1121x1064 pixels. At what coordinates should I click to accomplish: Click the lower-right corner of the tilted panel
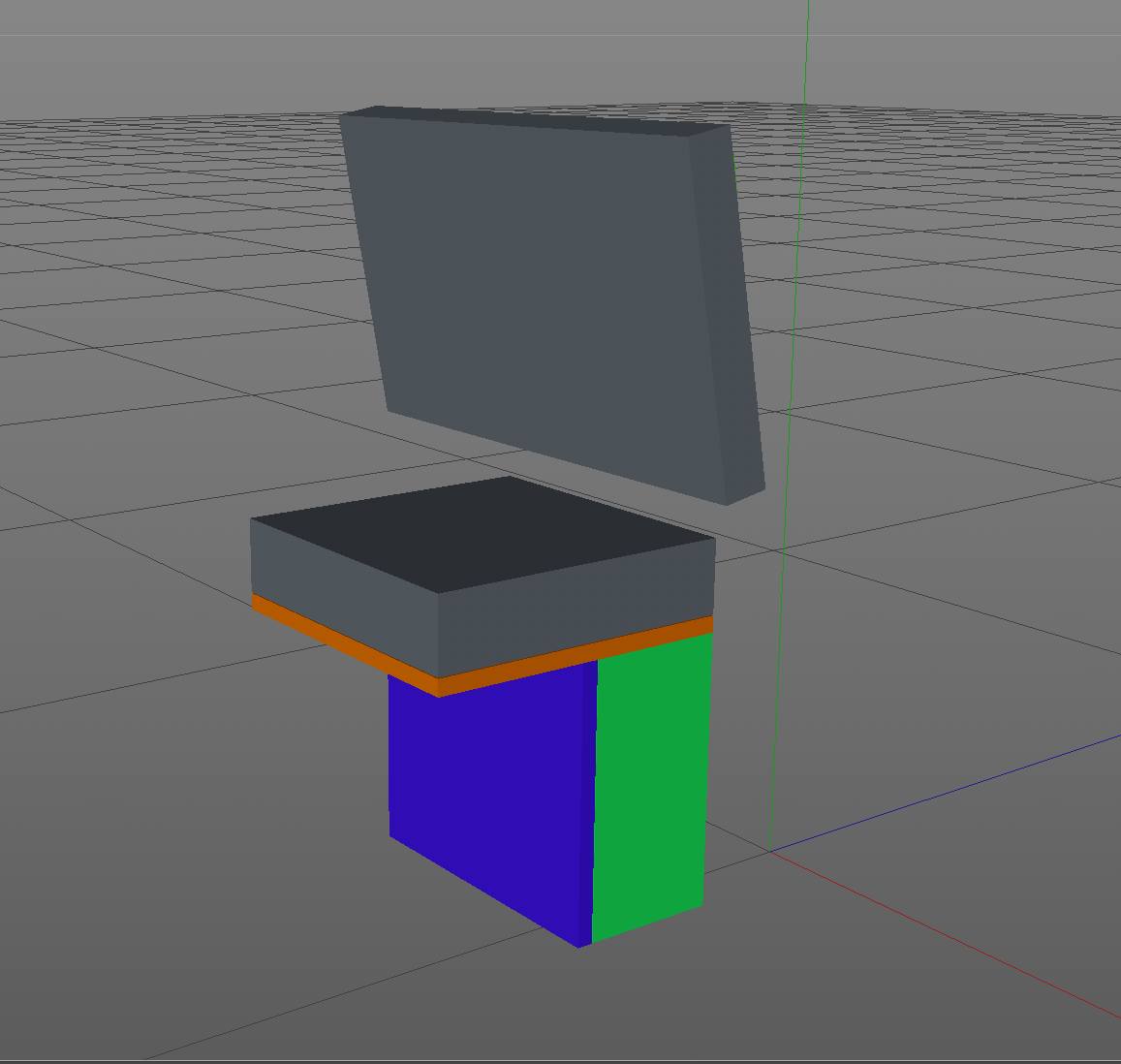[x=729, y=504]
